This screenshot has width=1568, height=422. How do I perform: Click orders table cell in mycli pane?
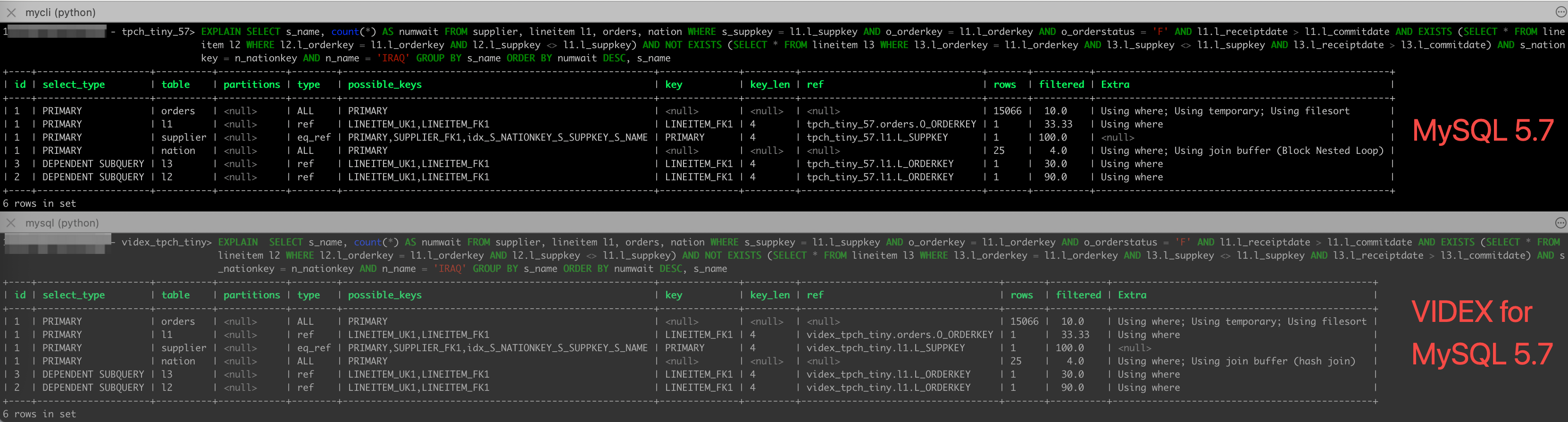pos(178,111)
